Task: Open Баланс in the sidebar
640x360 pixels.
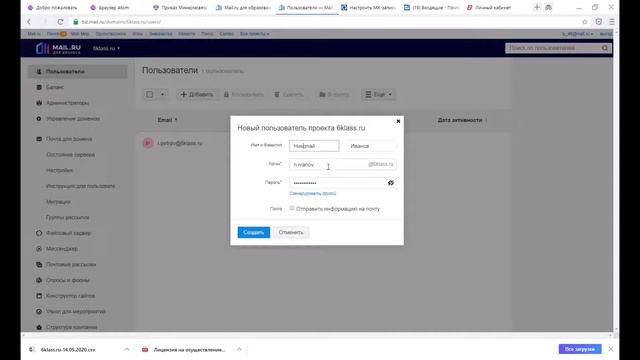Action: [55, 87]
